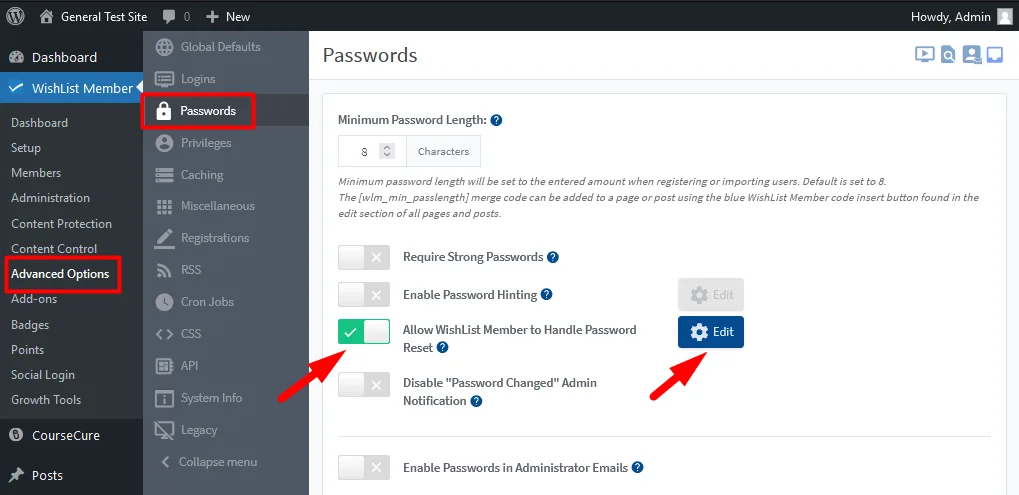This screenshot has height=495, width=1019.
Task: Click the password length stepper arrows
Action: point(387,151)
